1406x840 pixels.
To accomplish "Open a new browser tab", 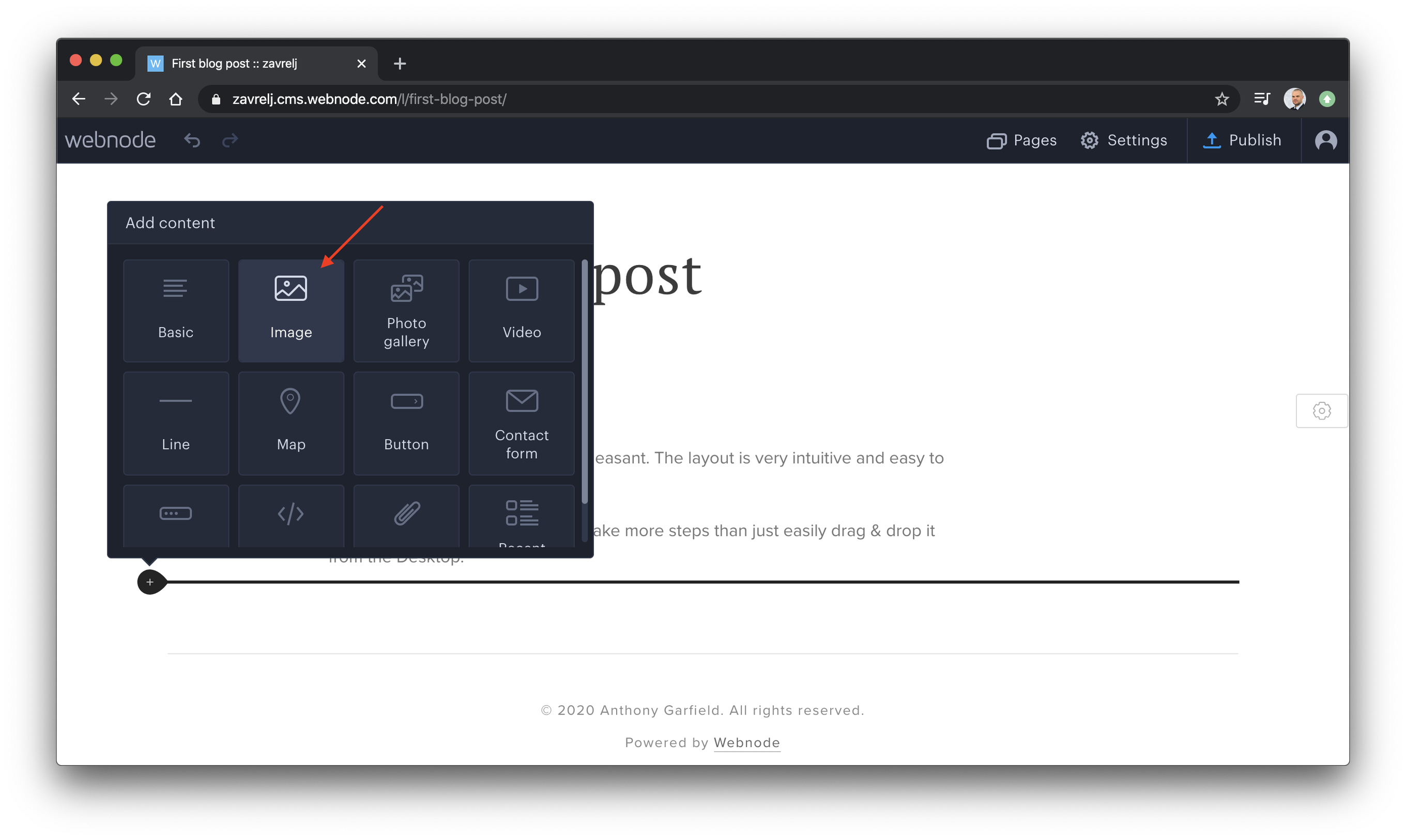I will pyautogui.click(x=400, y=64).
